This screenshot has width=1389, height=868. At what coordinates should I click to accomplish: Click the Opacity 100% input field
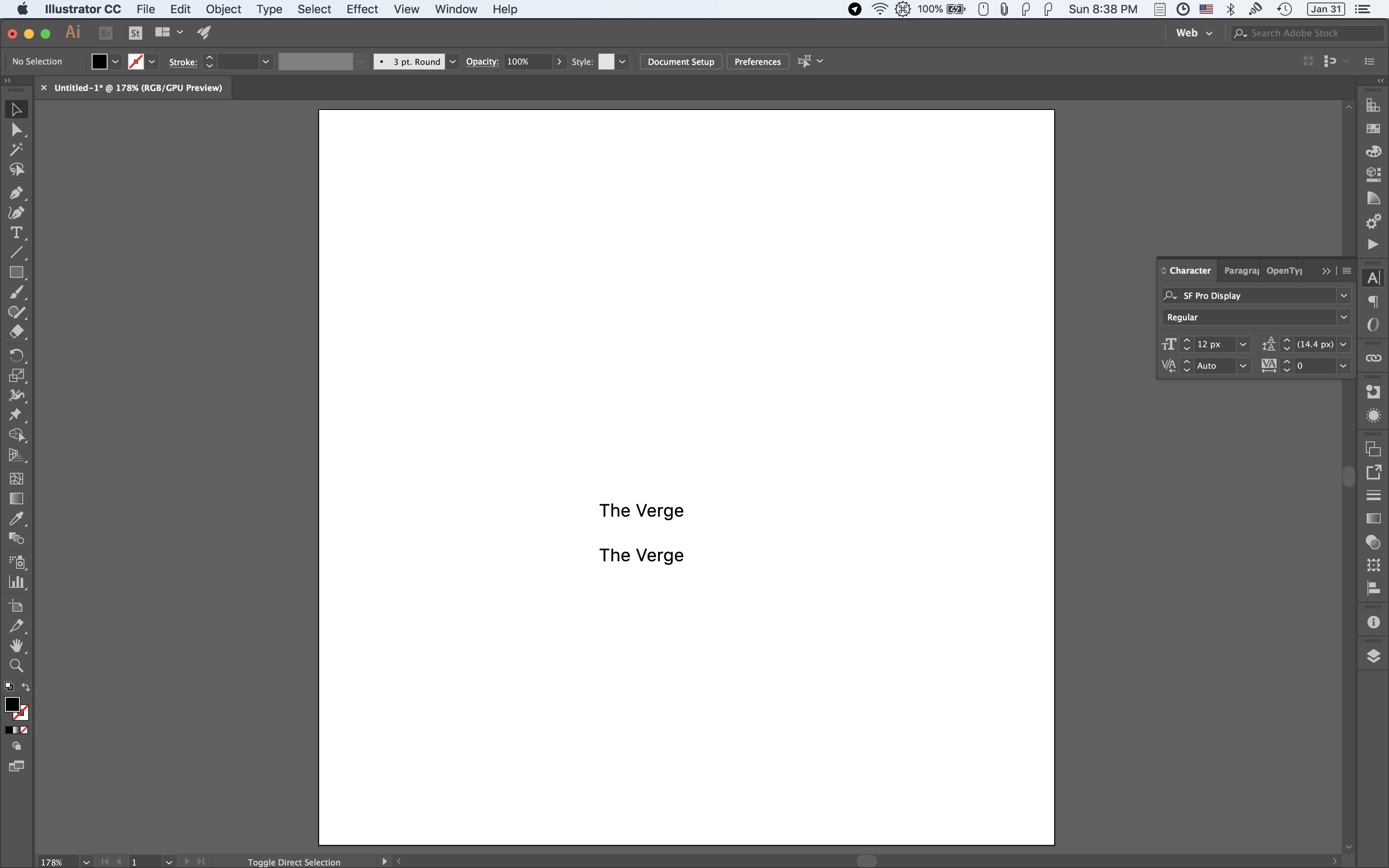pyautogui.click(x=528, y=62)
